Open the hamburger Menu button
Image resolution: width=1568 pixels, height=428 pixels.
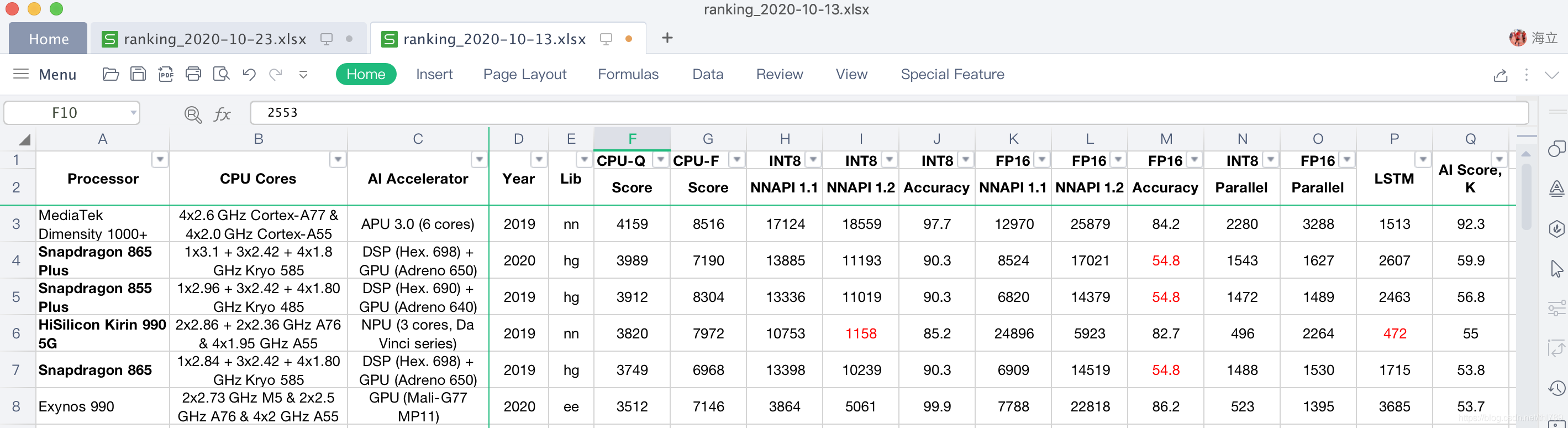[x=44, y=74]
